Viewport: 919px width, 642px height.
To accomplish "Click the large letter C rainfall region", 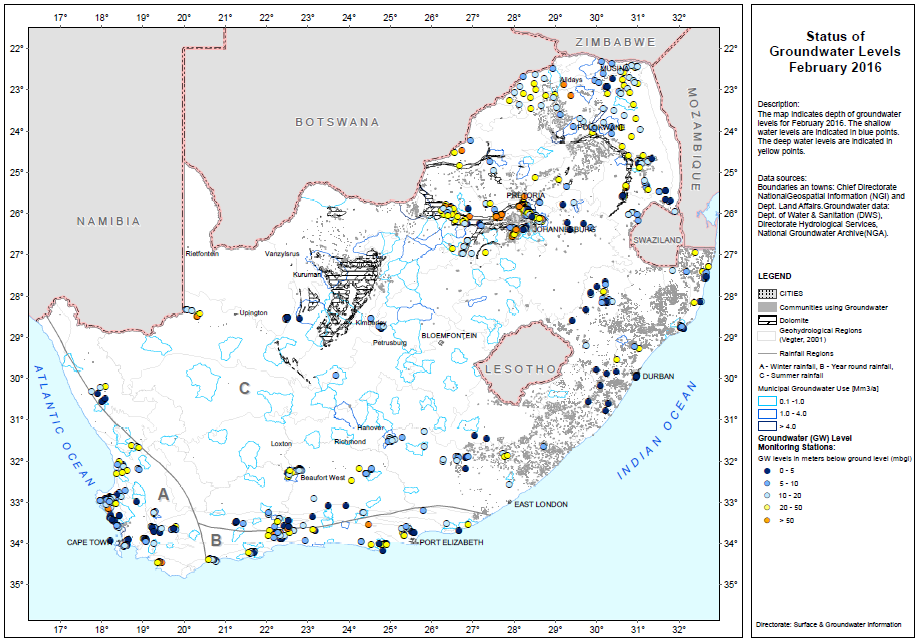I will click(242, 389).
